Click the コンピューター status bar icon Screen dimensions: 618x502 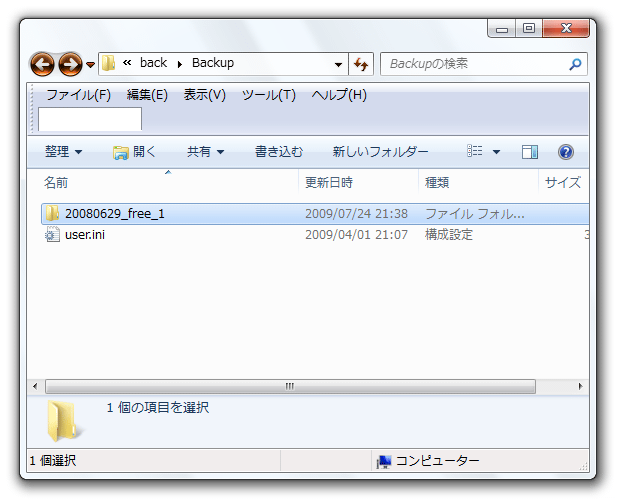(384, 461)
